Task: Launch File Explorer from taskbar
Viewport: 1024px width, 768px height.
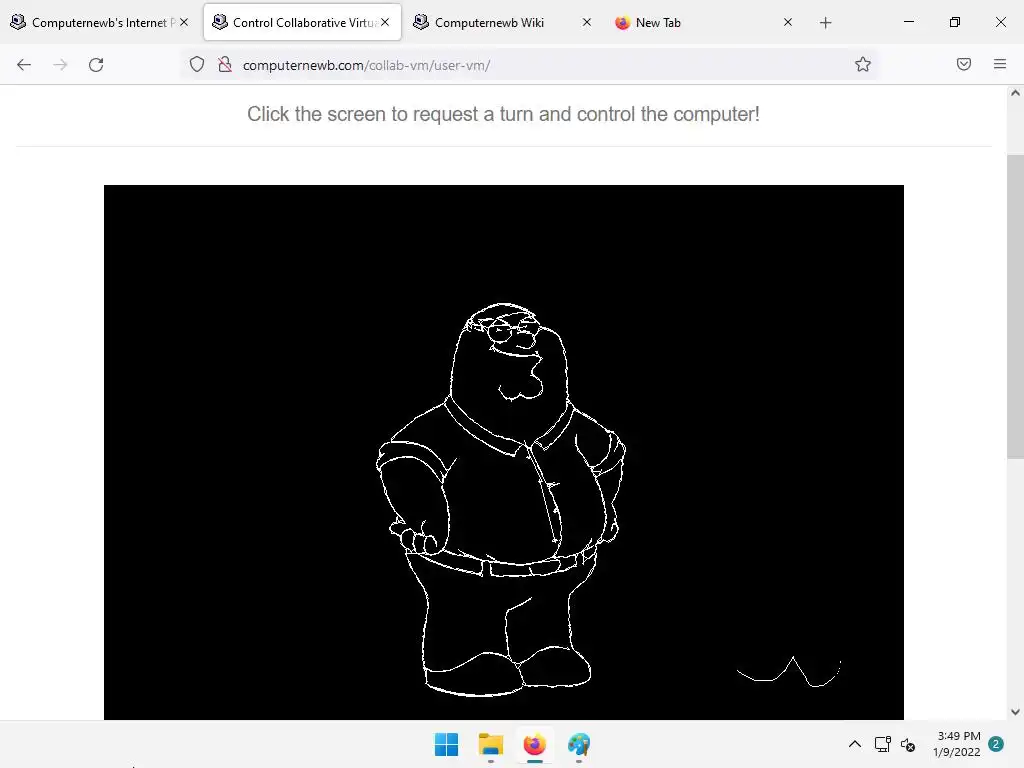Action: coord(490,744)
